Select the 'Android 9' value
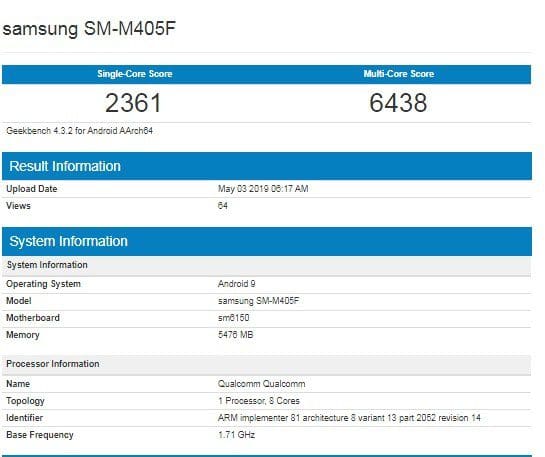Screen dimensions: 545x457 [237, 284]
